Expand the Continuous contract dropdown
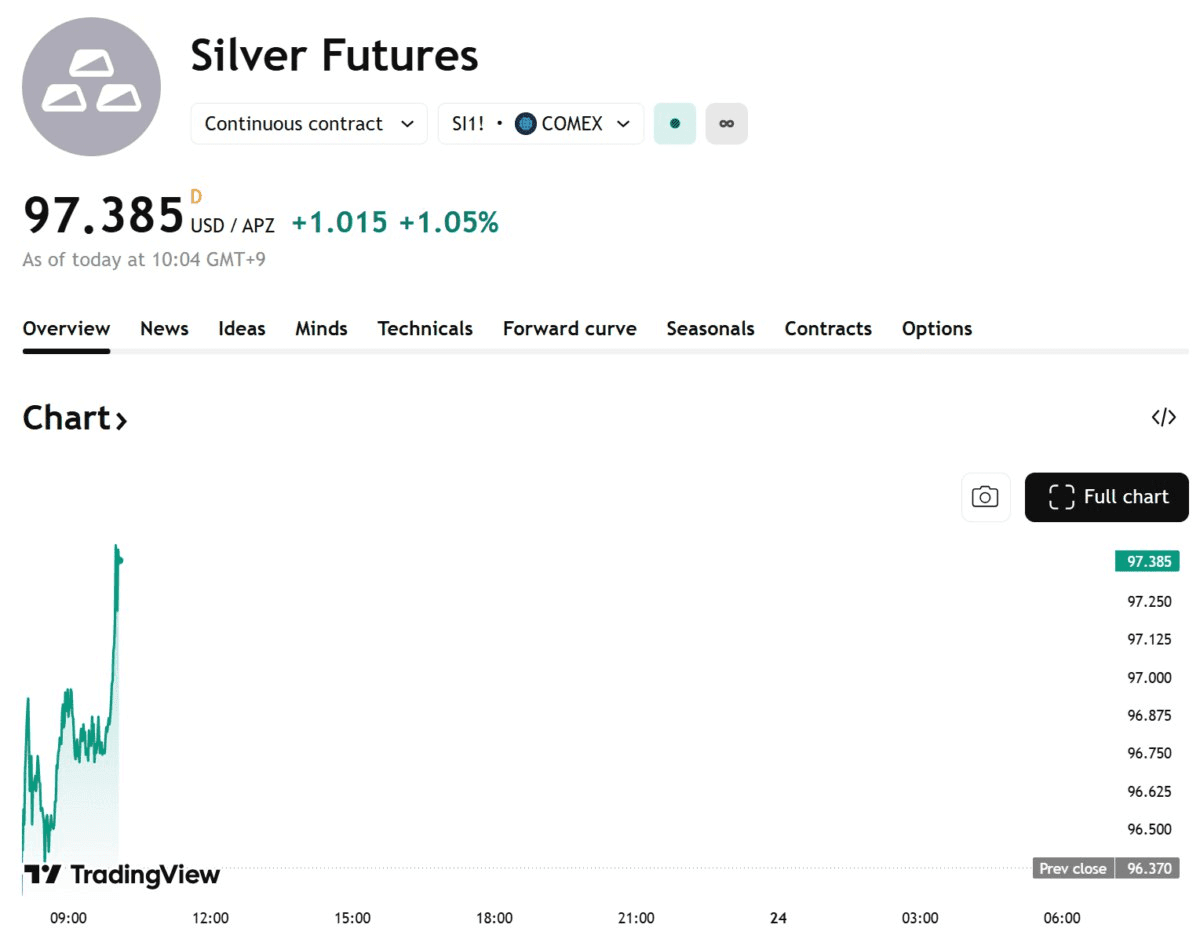This screenshot has height=939, width=1200. 309,124
